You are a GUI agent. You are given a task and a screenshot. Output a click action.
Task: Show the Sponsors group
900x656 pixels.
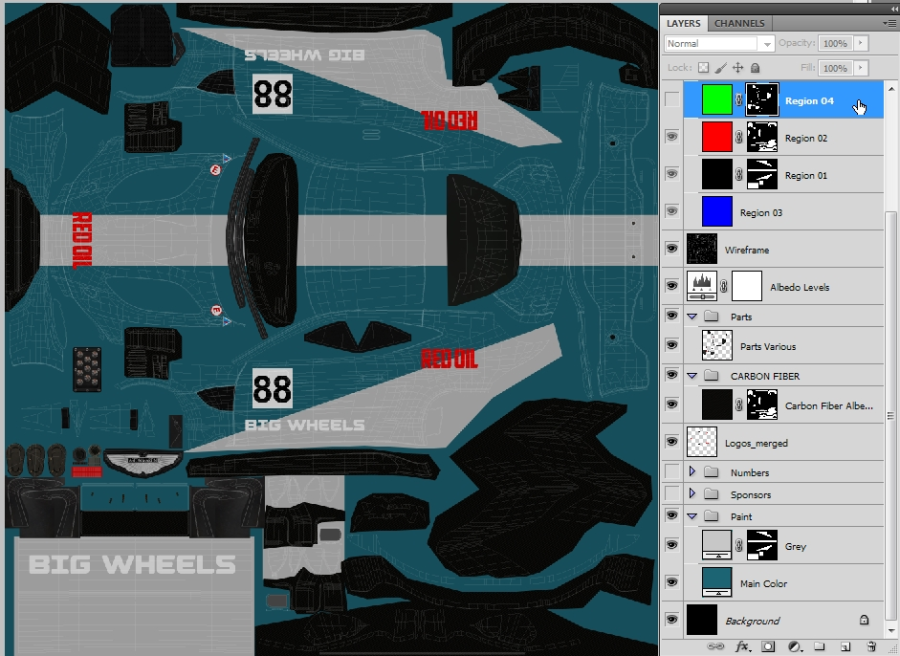click(x=672, y=494)
